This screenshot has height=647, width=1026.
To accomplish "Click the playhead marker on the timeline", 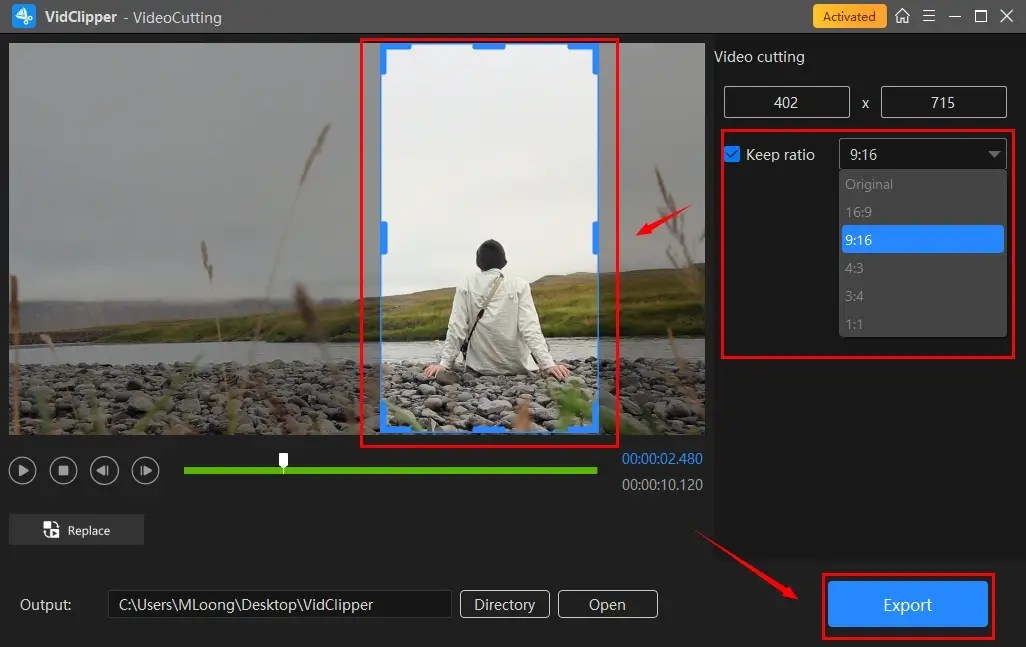I will click(x=283, y=460).
